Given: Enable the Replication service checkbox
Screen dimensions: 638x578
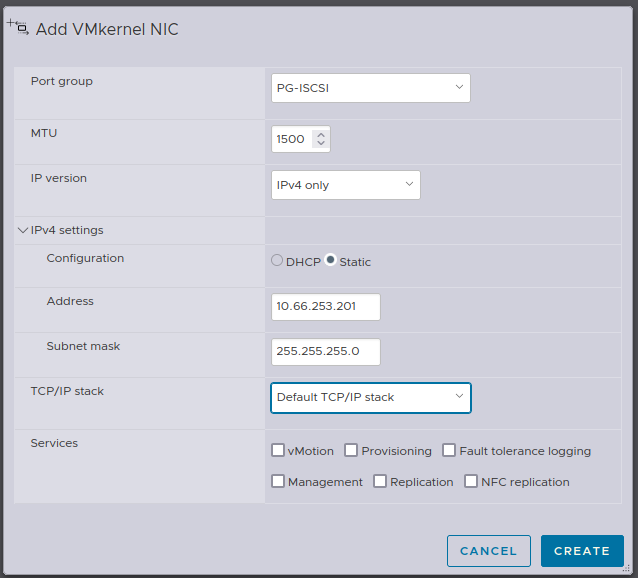Looking at the screenshot, I should [380, 481].
